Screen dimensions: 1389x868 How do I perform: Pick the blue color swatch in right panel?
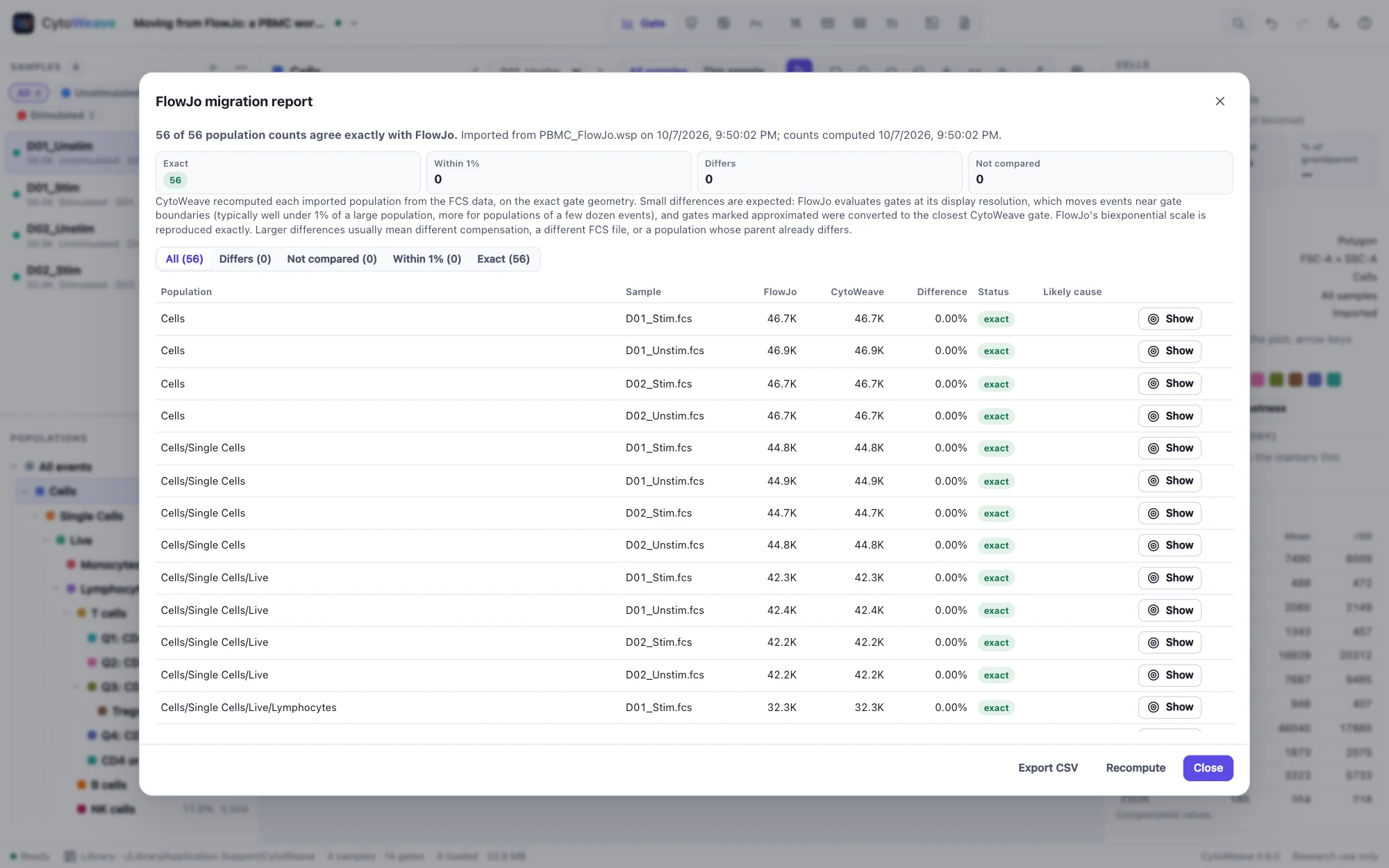(x=1314, y=380)
